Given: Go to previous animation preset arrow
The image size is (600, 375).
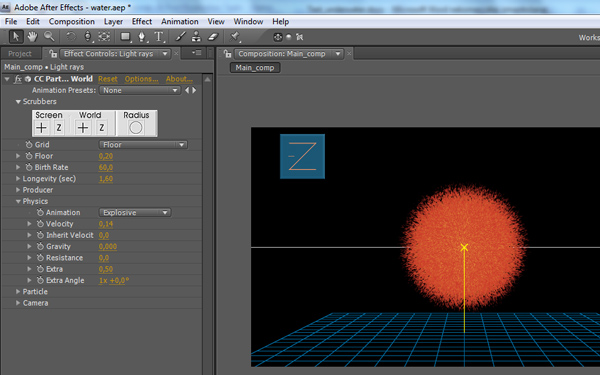Looking at the screenshot, I should [187, 91].
